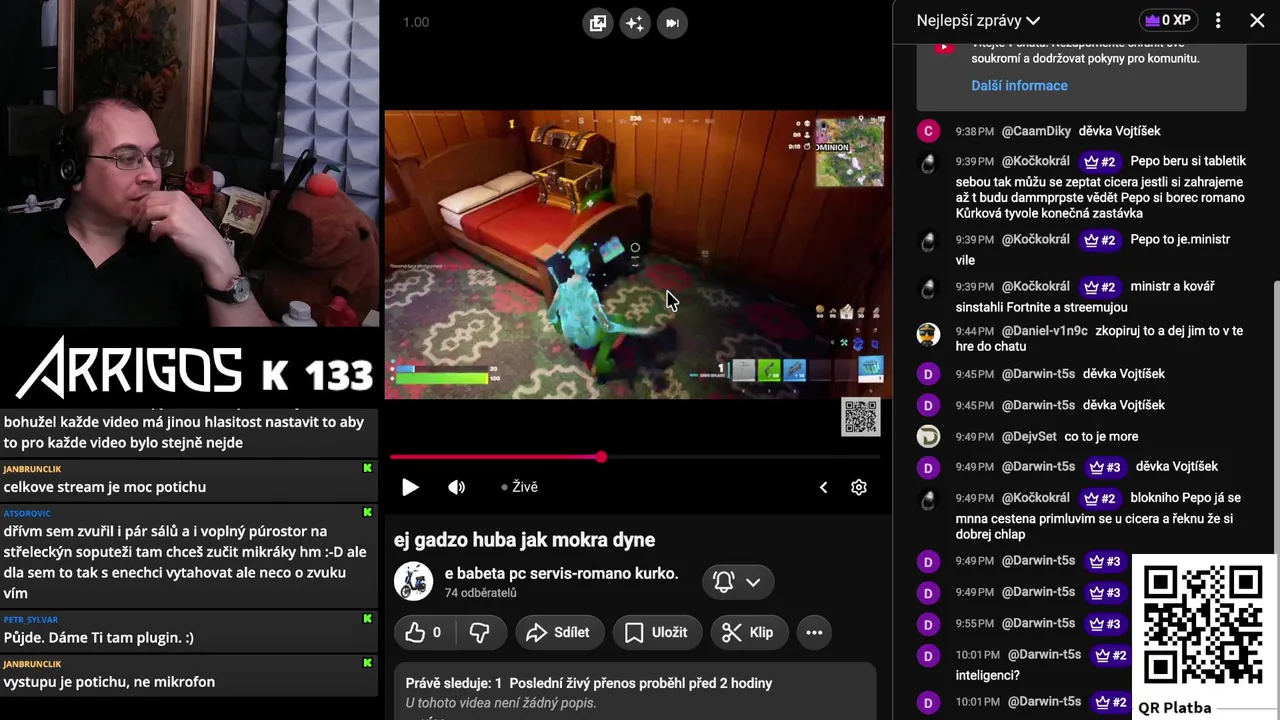Play the live video
The width and height of the screenshot is (1280, 720).
(410, 487)
